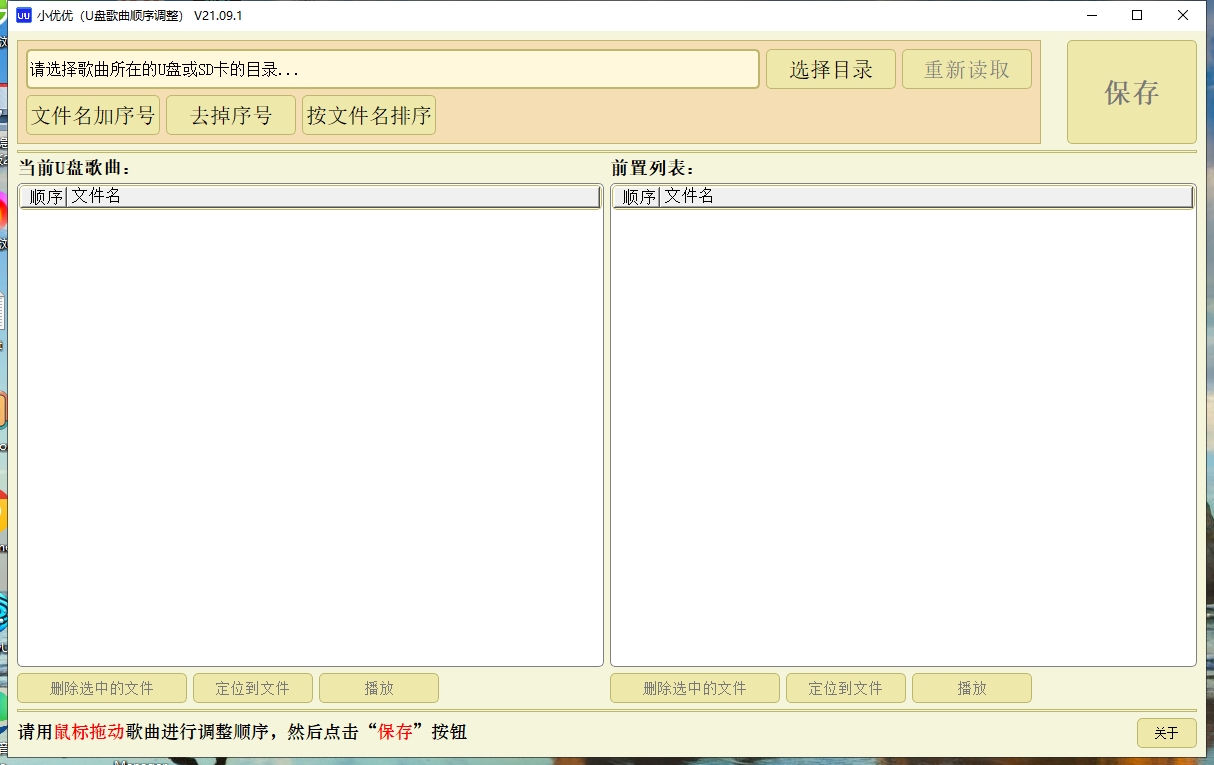Click 文件名加序号 to add number prefixes
Screen dimensions: 1214x765
[93, 114]
